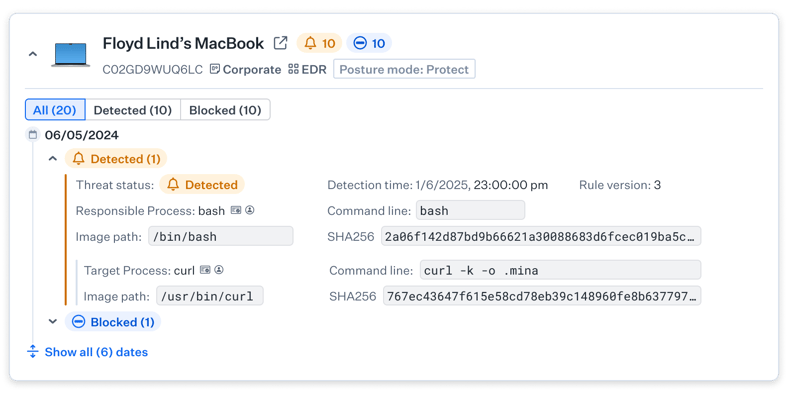
Task: Click the /usr/bin/curl image path field
Action: 210,296
